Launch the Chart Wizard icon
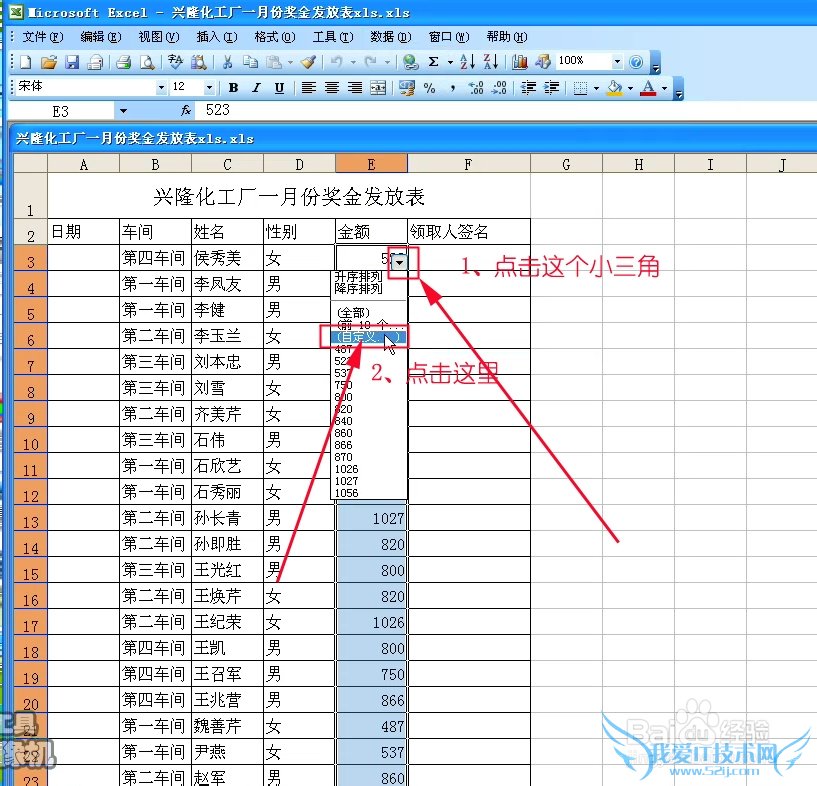 click(x=519, y=63)
